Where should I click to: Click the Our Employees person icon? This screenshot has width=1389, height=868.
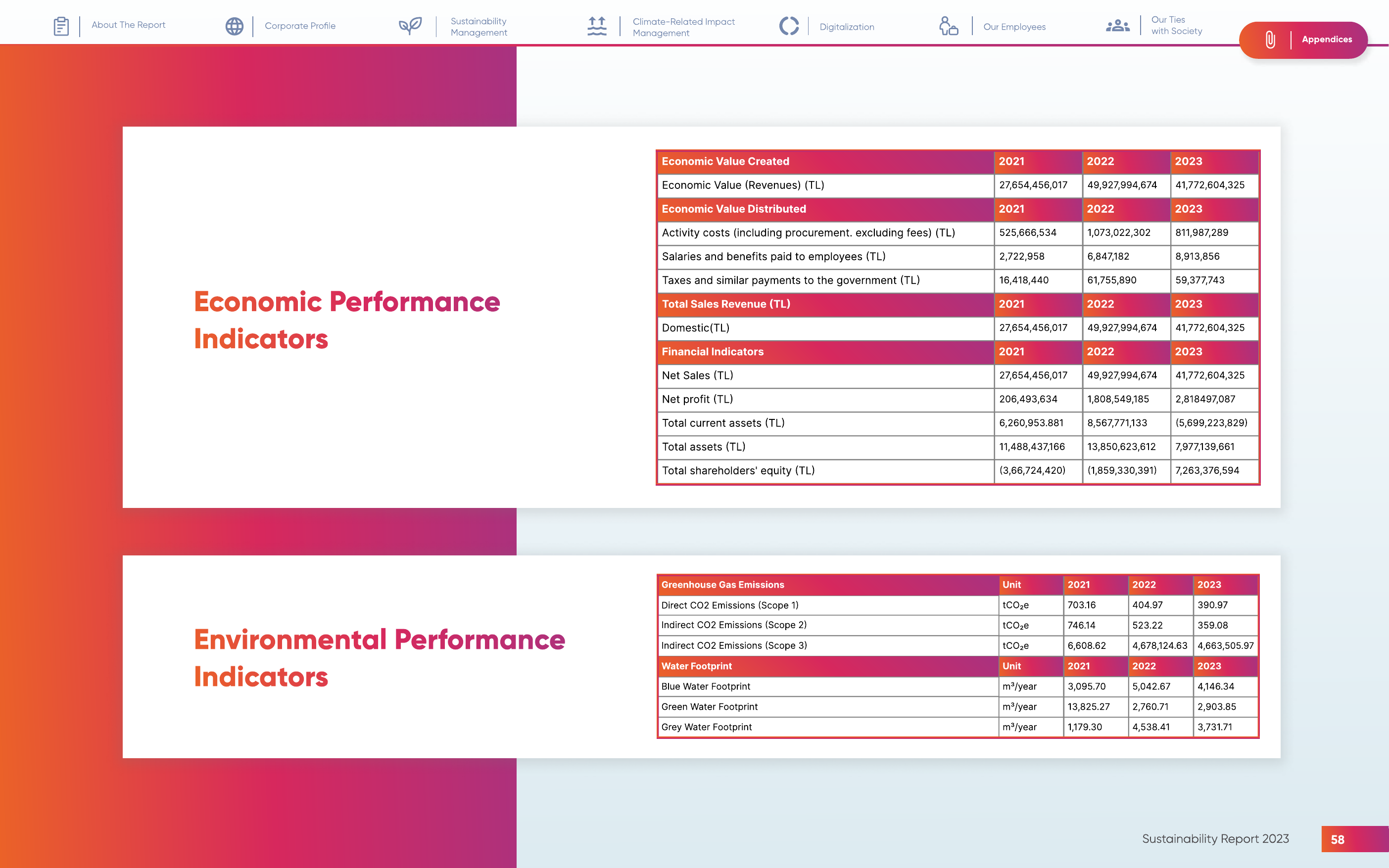949,26
